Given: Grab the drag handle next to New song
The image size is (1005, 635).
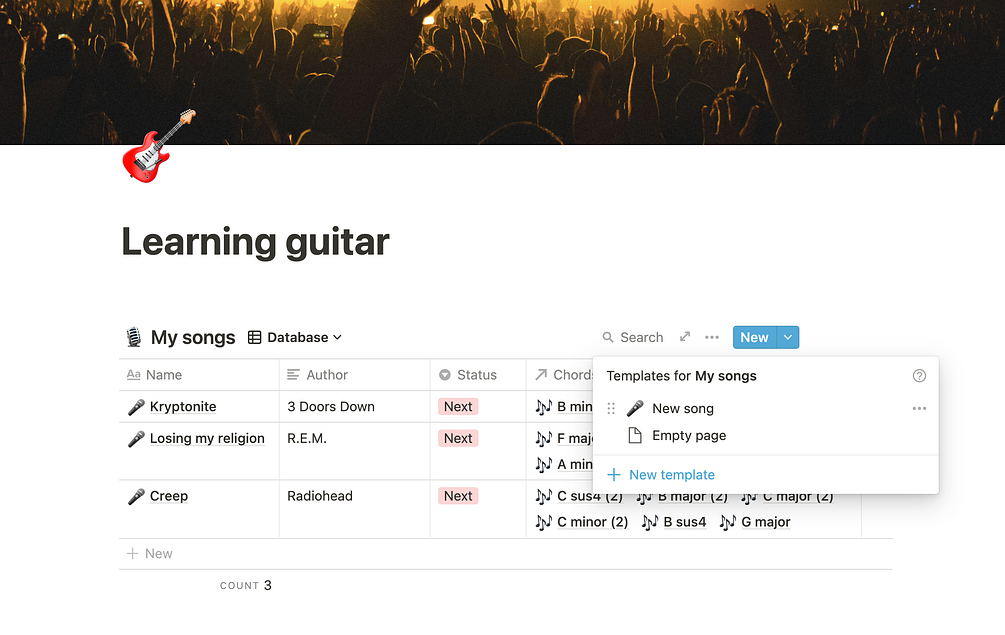Looking at the screenshot, I should [610, 408].
